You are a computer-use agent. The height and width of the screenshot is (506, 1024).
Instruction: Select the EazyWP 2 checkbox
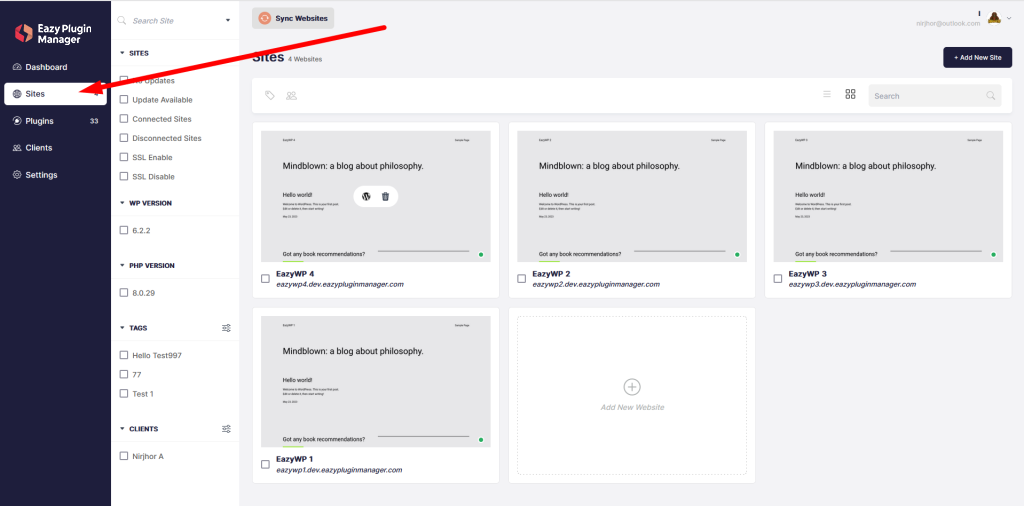521,279
